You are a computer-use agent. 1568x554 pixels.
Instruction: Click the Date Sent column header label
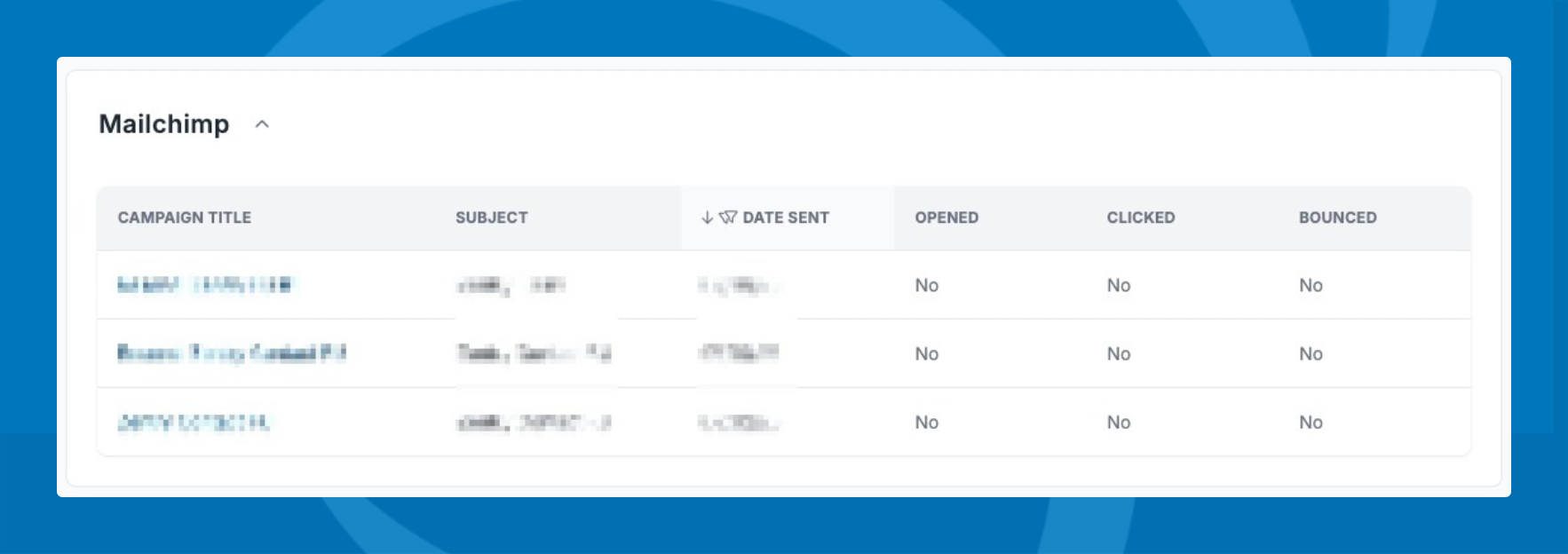point(786,218)
